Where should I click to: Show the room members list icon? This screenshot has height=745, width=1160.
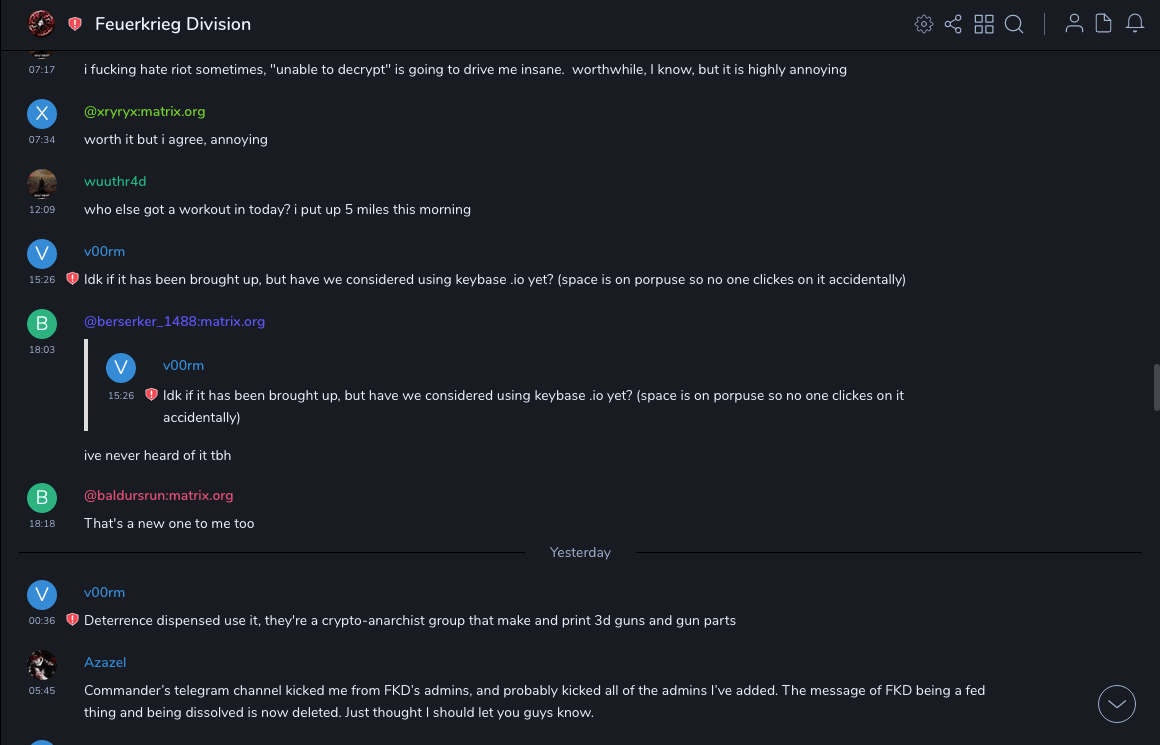1074,24
